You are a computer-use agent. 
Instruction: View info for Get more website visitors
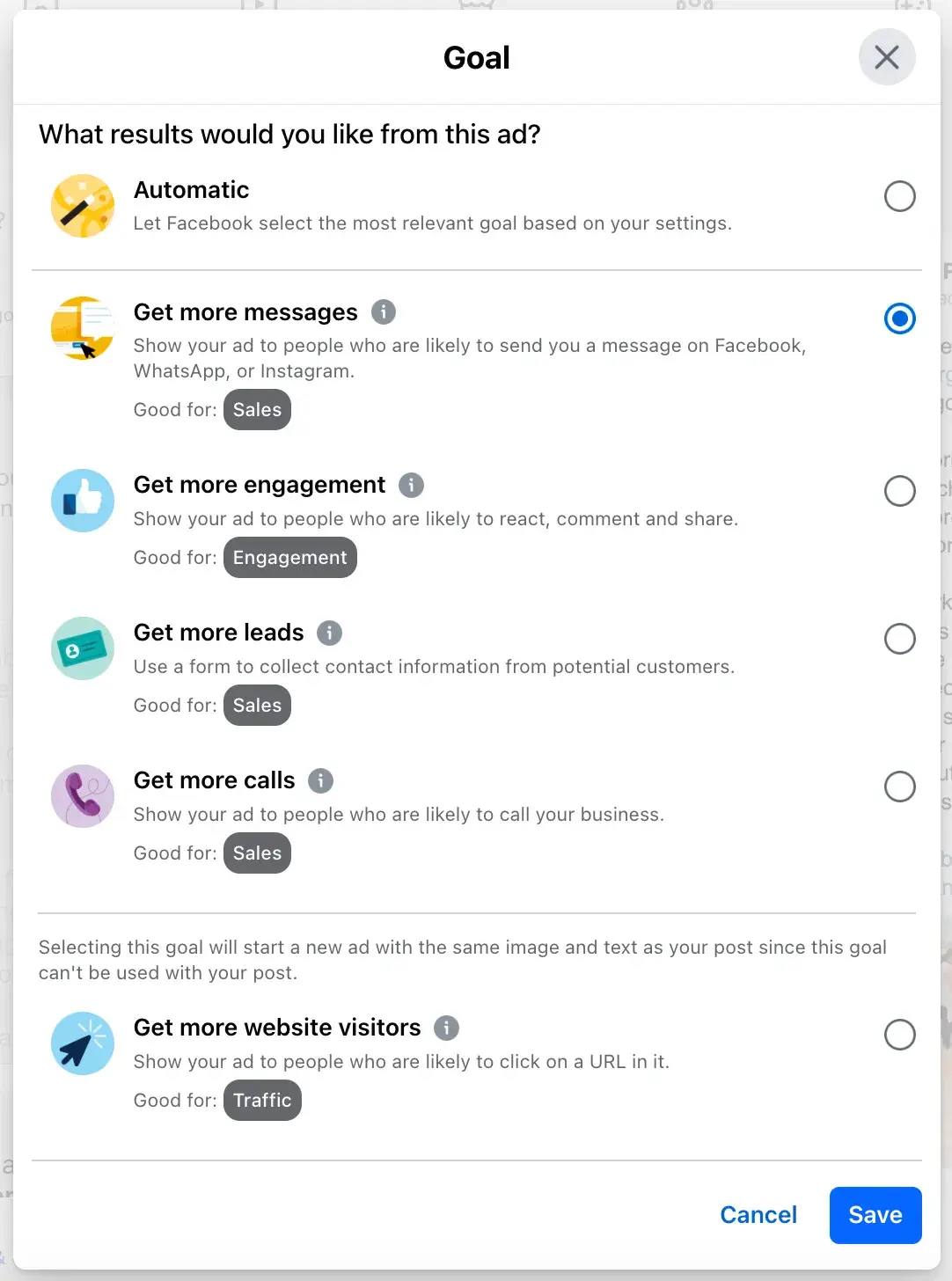pos(447,1028)
